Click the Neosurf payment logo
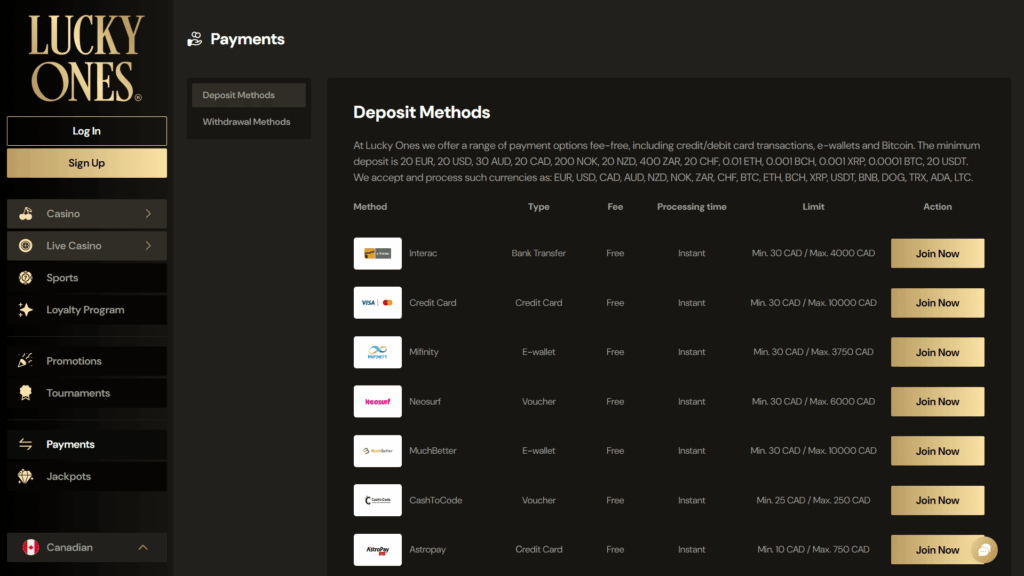Screen dimensions: 1024x576 coord(377,401)
